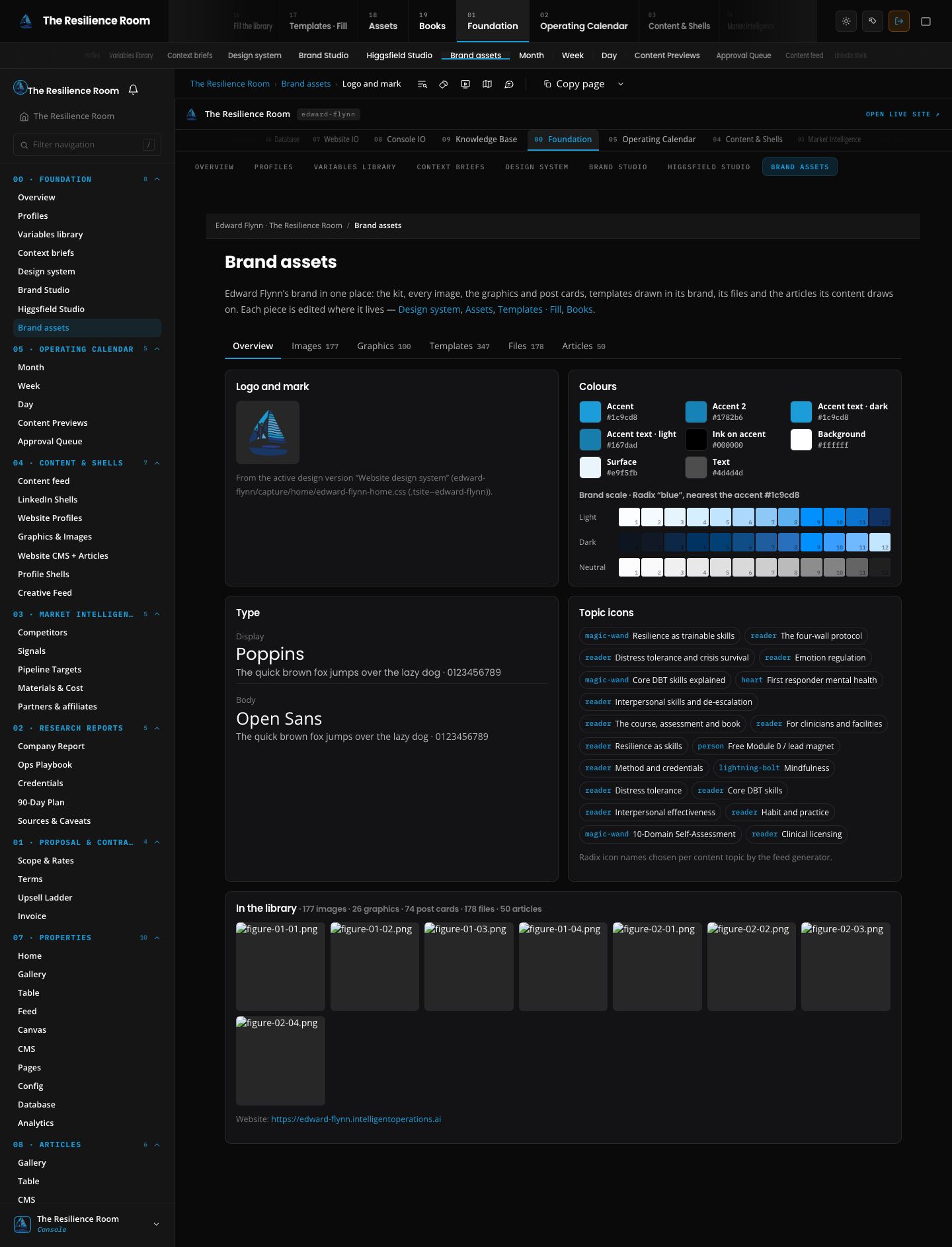Image resolution: width=952 pixels, height=1247 pixels.
Task: Click the sailboat logo in Logo and mark card
Action: 268,432
